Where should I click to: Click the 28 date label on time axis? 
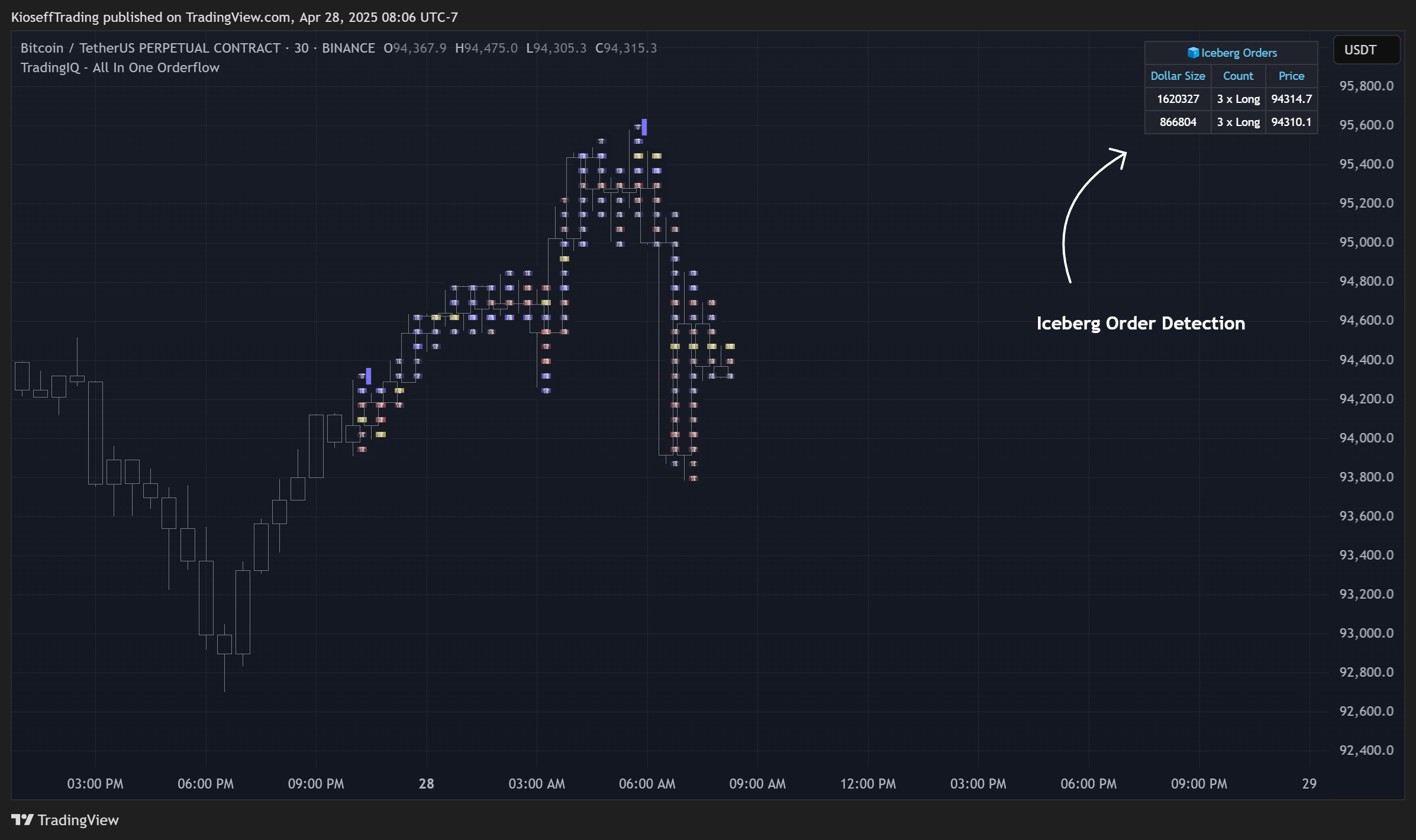click(x=426, y=784)
